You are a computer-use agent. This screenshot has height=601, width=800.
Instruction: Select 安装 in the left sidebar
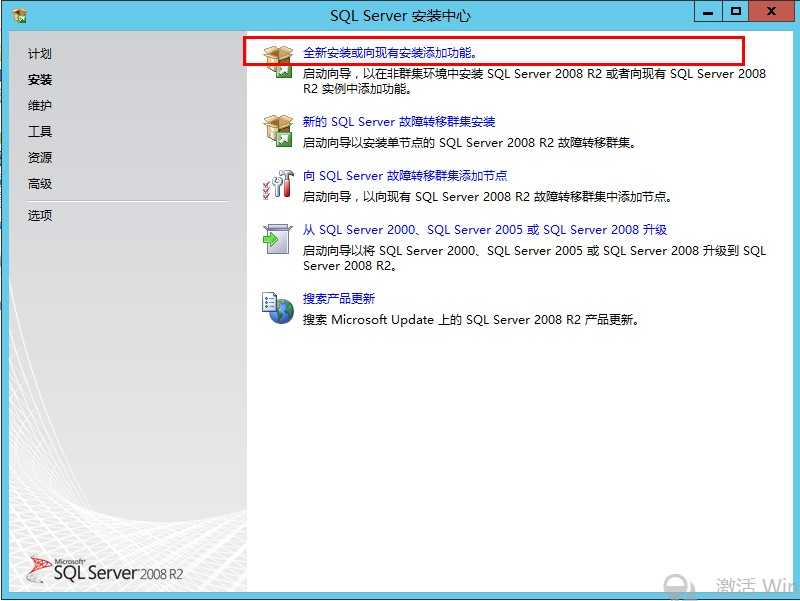tap(40, 80)
